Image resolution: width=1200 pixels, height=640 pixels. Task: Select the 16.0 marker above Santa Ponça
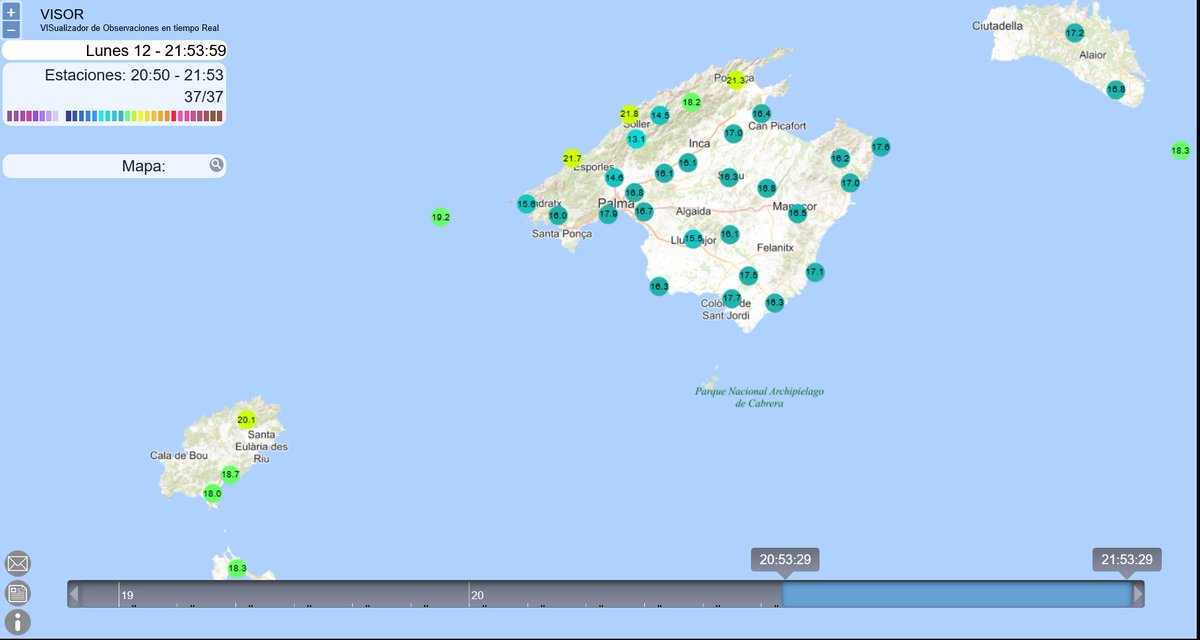click(x=558, y=215)
